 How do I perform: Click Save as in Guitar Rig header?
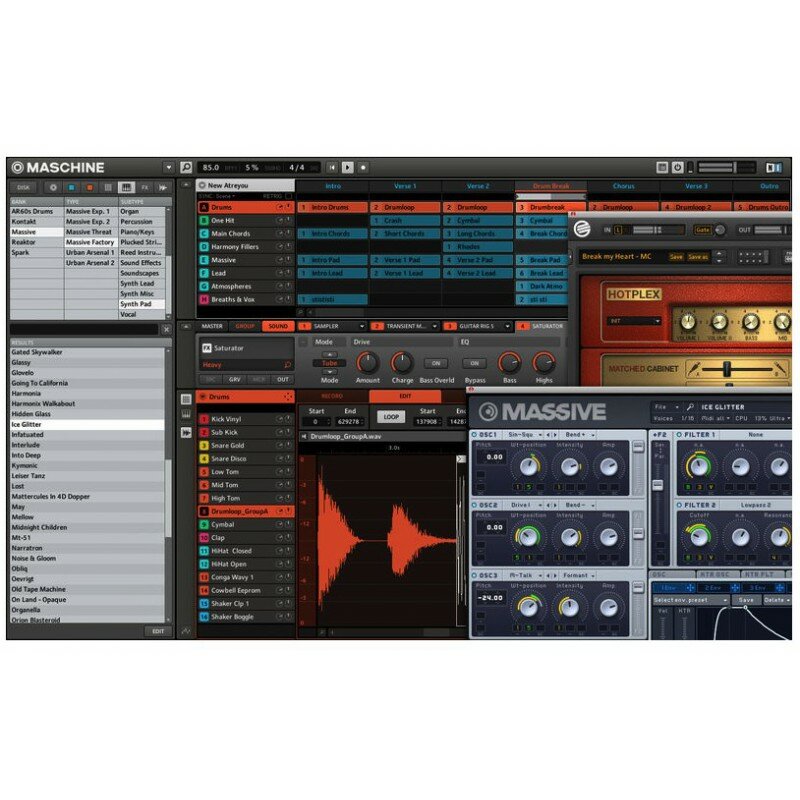coord(698,257)
